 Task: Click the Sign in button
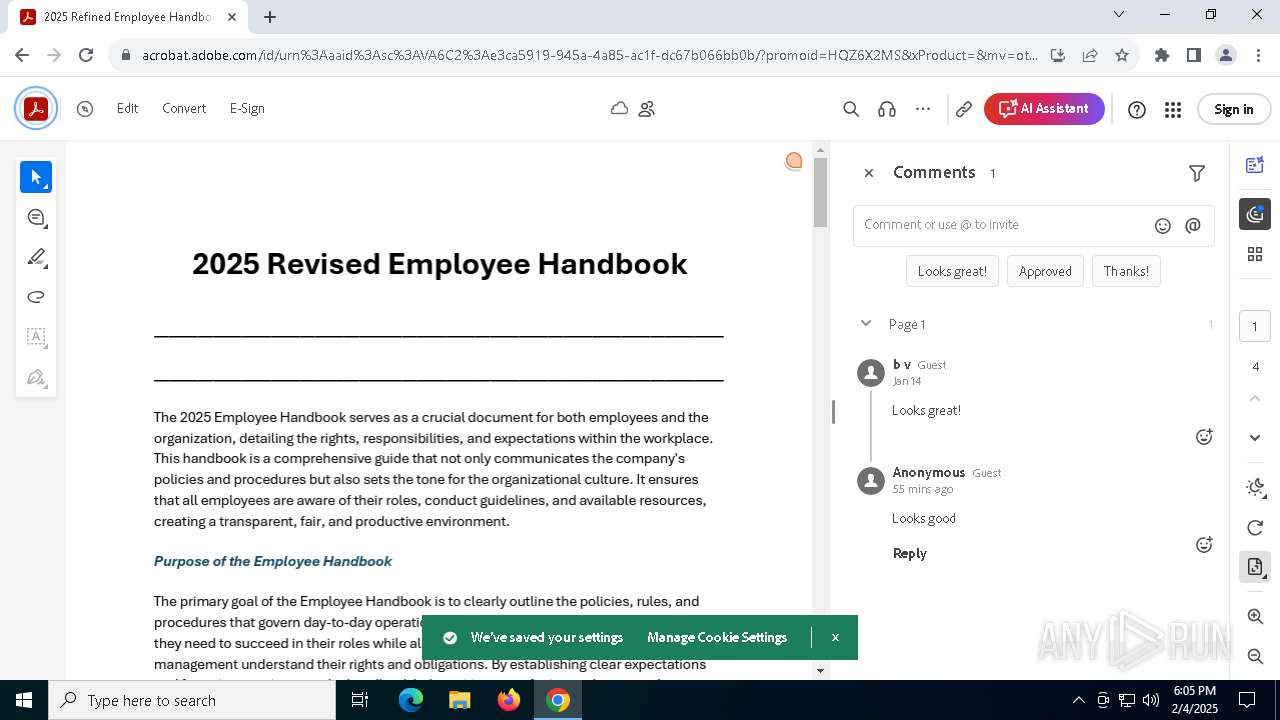coord(1233,110)
